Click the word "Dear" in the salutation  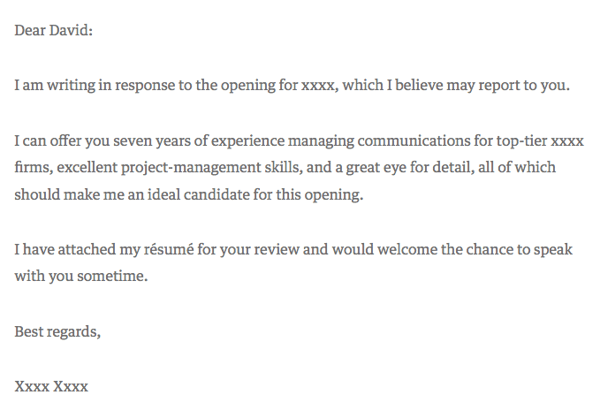32,31
